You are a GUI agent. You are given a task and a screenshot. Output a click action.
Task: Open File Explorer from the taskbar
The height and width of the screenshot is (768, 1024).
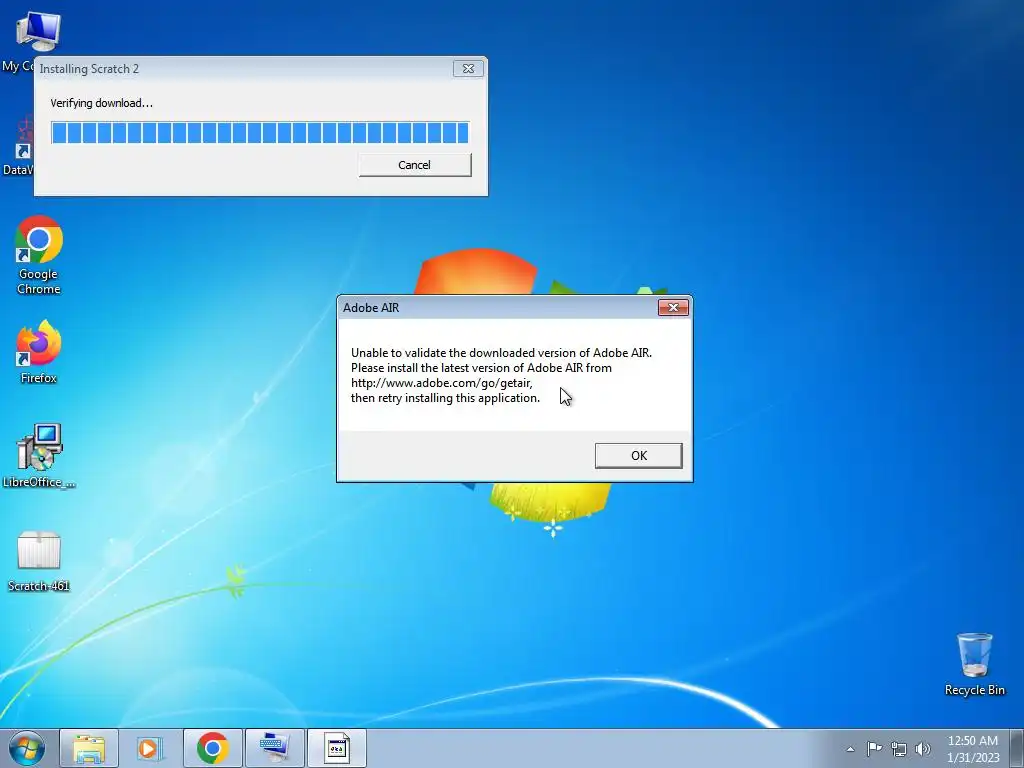[89, 748]
